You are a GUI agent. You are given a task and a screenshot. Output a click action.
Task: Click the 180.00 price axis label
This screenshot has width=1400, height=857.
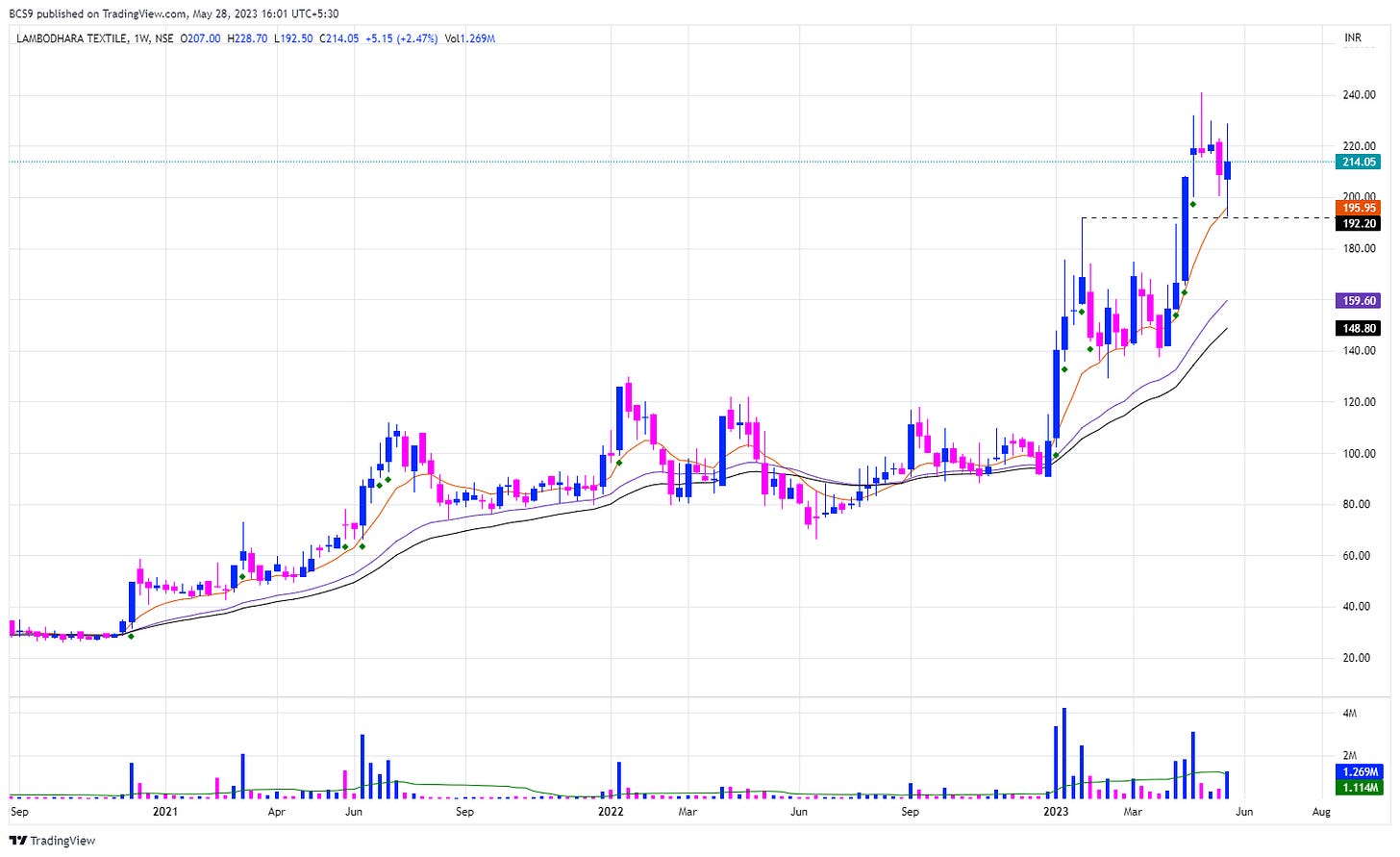(x=1359, y=248)
